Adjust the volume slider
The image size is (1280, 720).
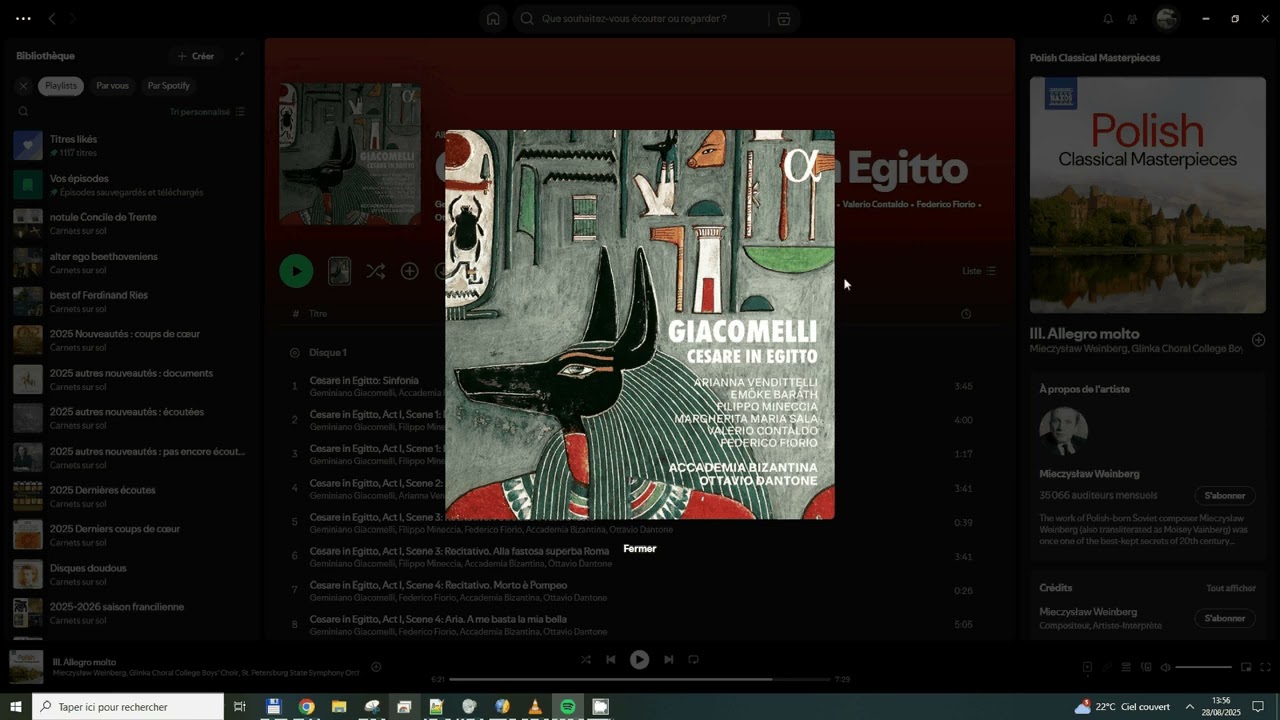pyautogui.click(x=1203, y=667)
